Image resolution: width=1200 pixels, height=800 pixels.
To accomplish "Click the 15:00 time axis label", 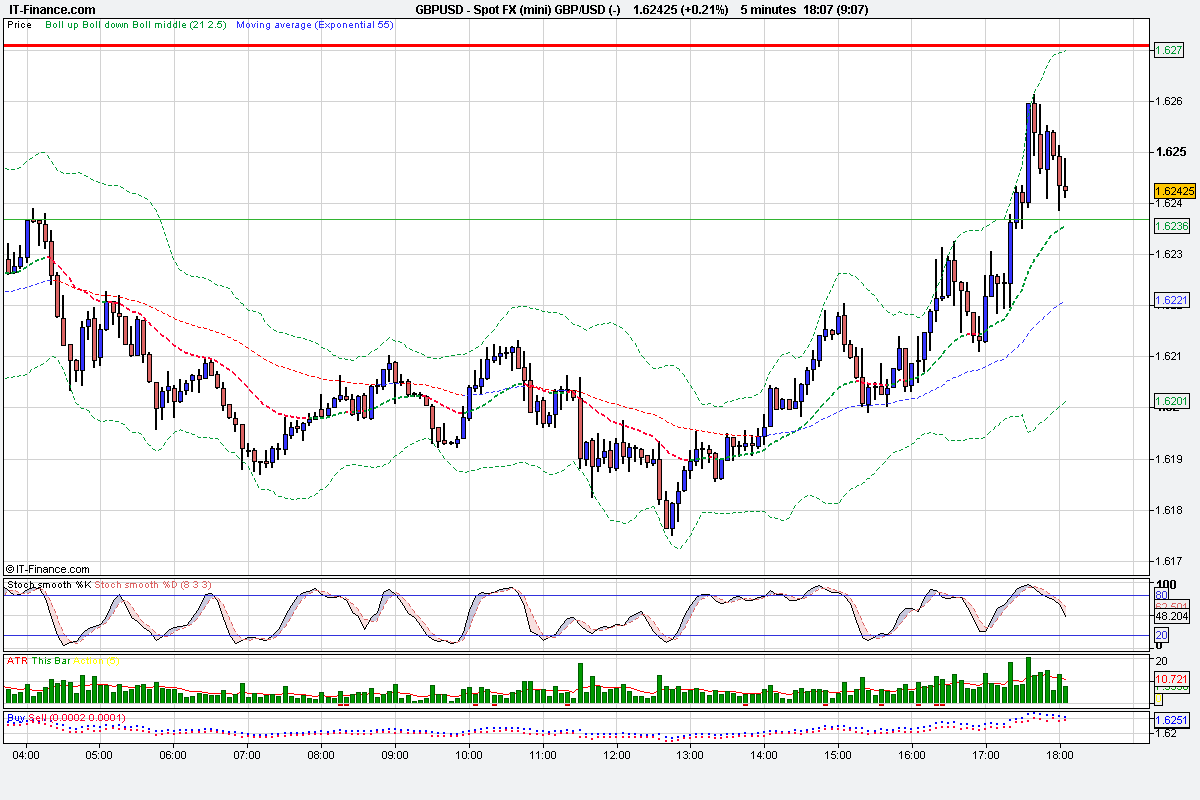I will 838,754.
